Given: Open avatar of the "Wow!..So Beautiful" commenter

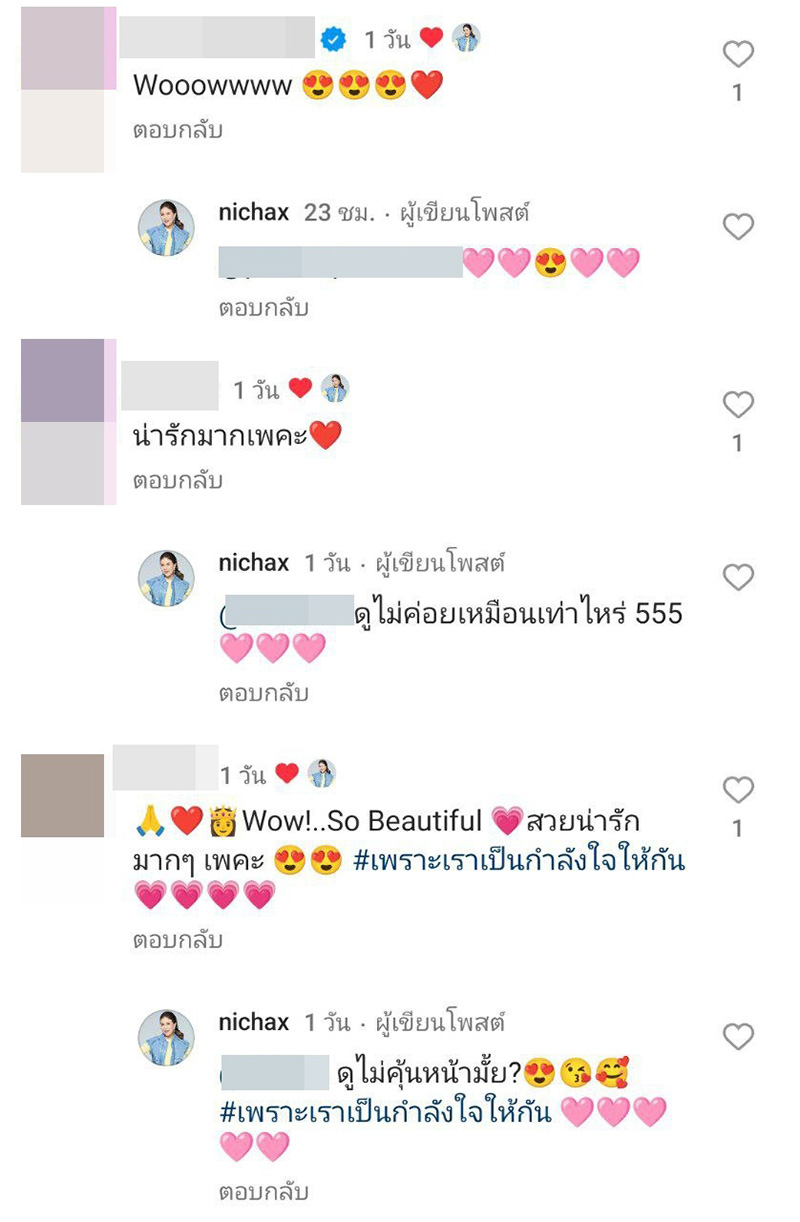Looking at the screenshot, I should [x=62, y=795].
